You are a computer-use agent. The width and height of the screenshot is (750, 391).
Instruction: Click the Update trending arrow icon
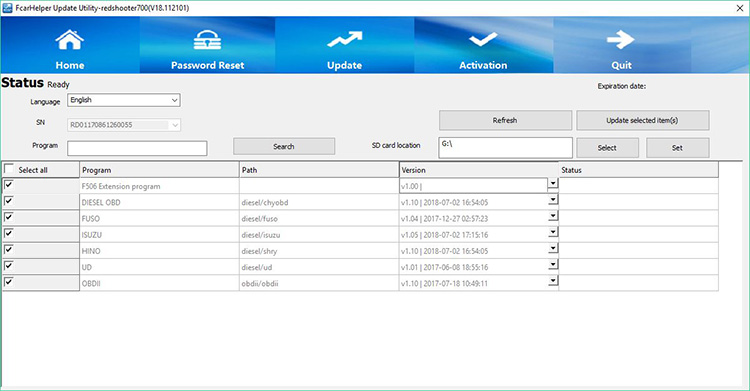(344, 40)
